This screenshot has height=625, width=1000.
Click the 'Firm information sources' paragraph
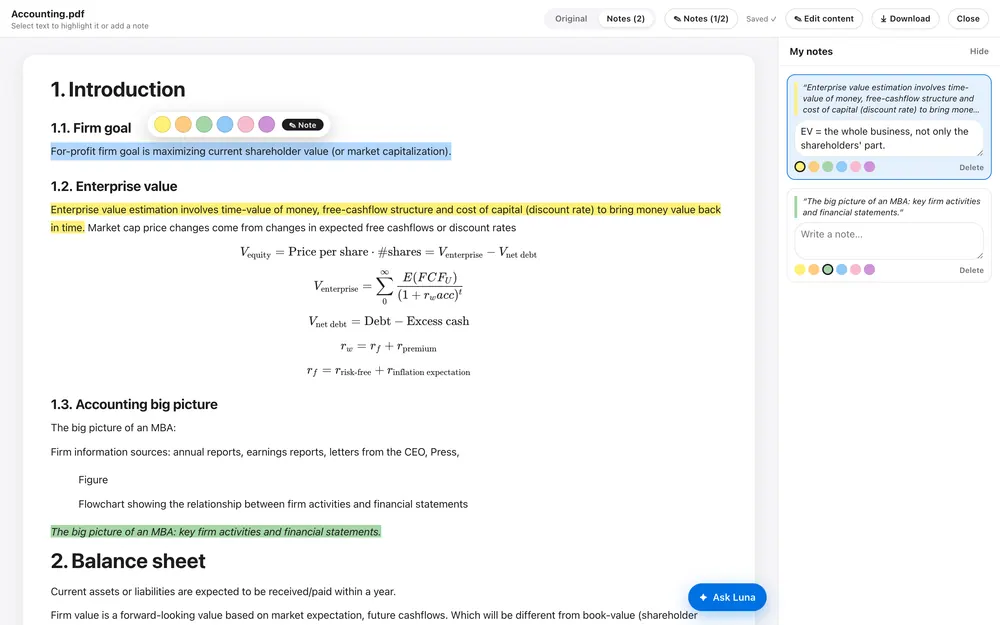[255, 452]
